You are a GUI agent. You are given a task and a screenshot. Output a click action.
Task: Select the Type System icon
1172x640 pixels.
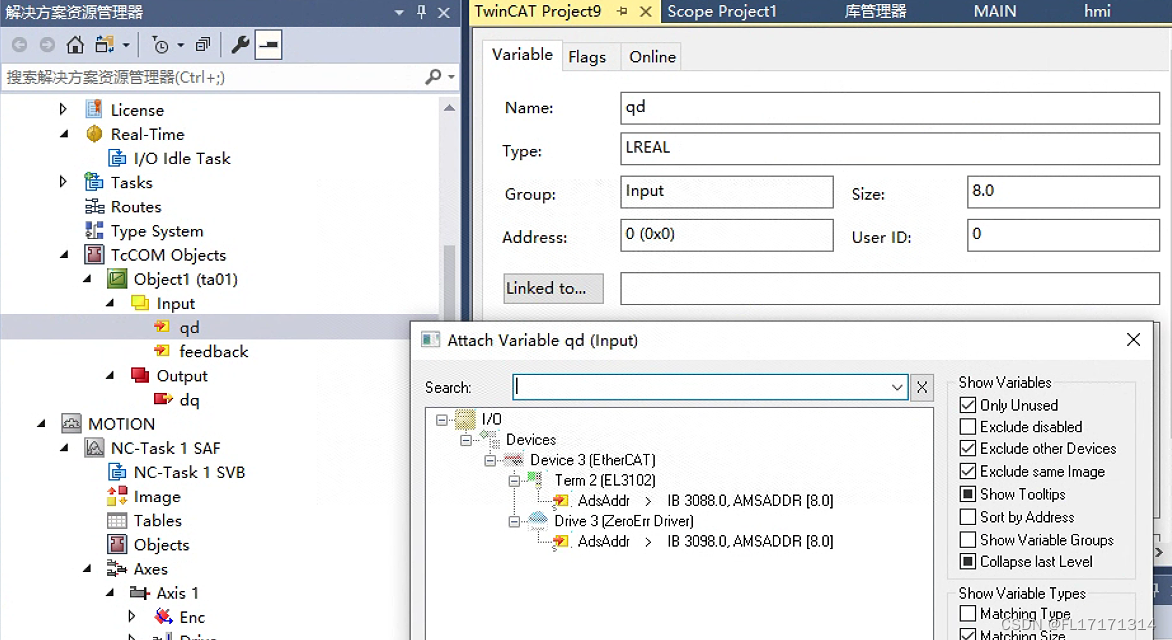(94, 230)
